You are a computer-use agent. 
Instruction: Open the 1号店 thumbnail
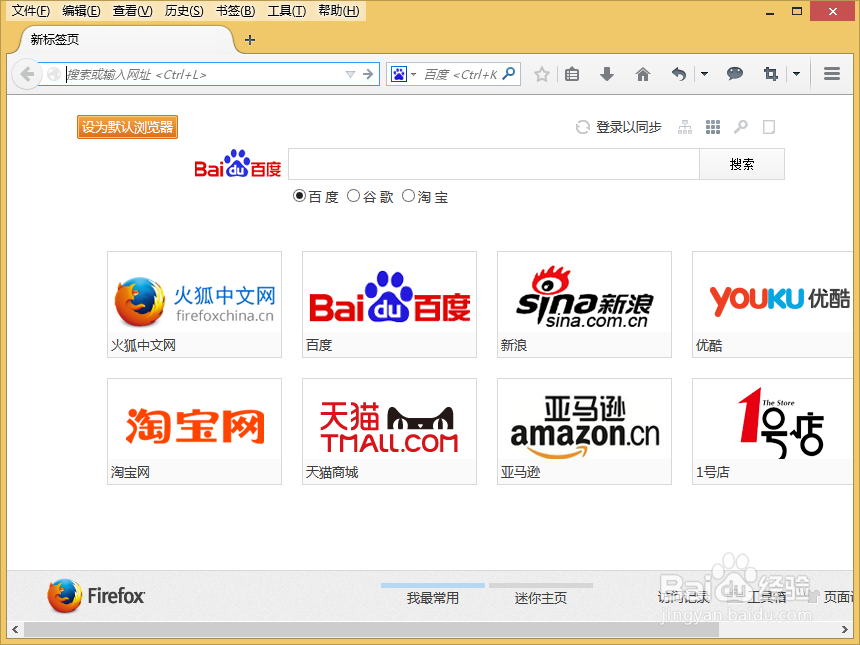[773, 431]
